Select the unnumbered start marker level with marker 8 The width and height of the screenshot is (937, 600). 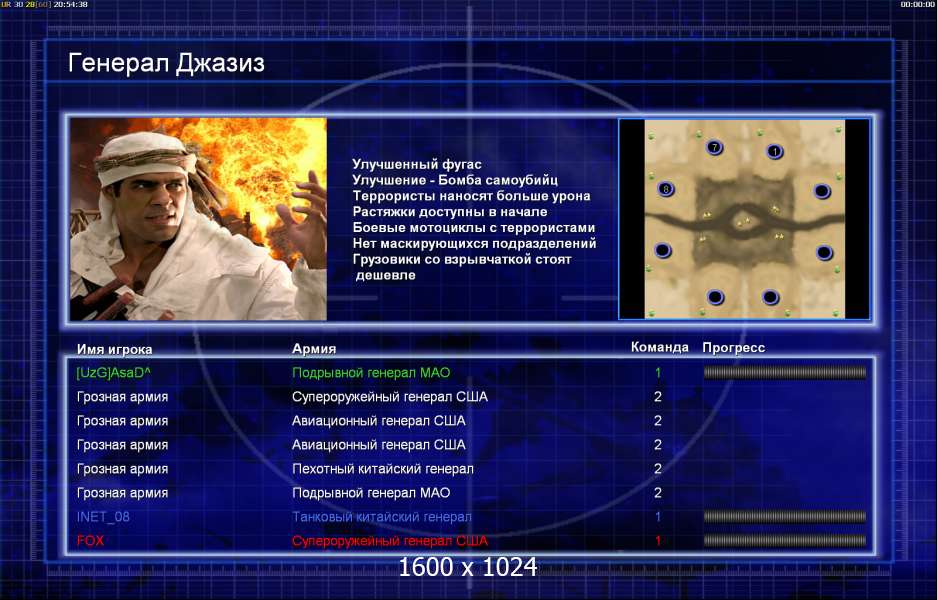point(822,191)
